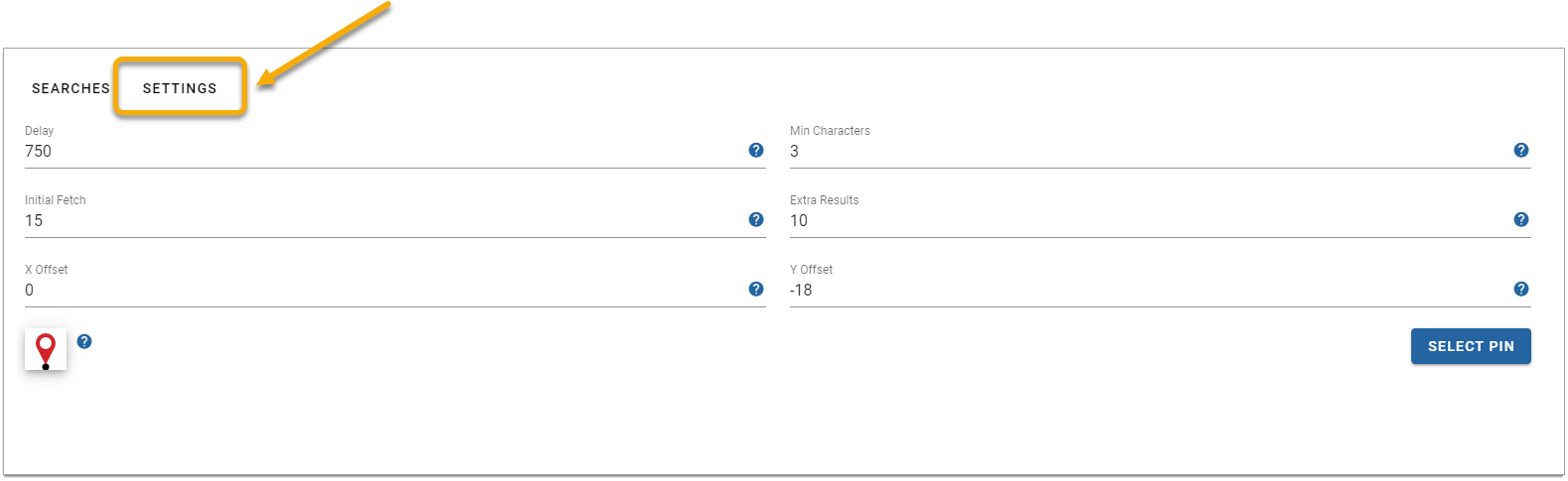Click the Delay field label text
Screen dimensions: 1568x481
(40, 131)
